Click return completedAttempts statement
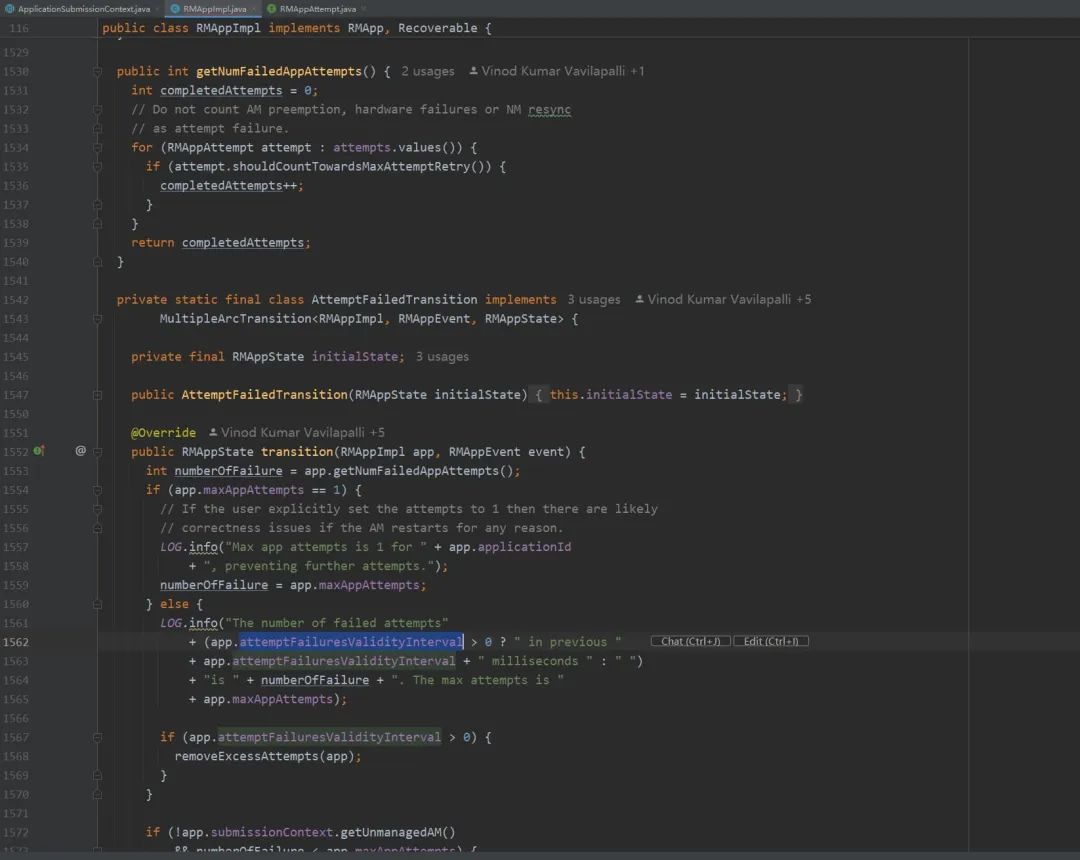This screenshot has width=1080, height=860. pyautogui.click(x=220, y=242)
